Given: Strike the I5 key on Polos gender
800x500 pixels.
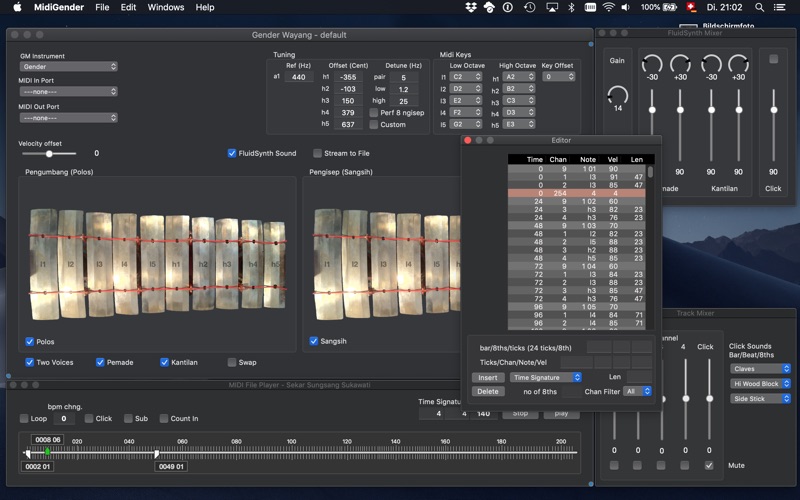Looking at the screenshot, I should point(152,264).
